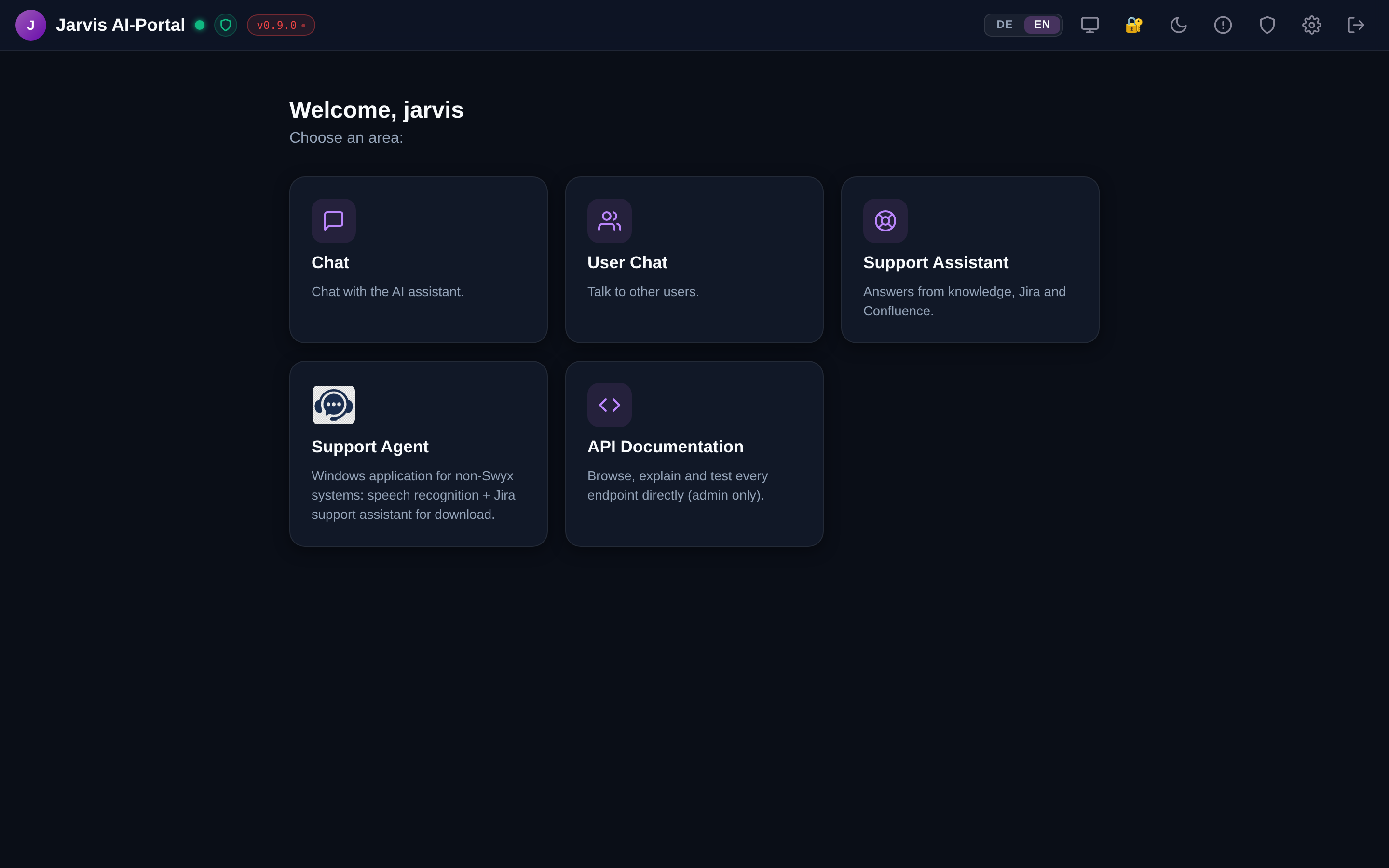Open the Chat card
Image resolution: width=1389 pixels, height=868 pixels.
(x=419, y=260)
